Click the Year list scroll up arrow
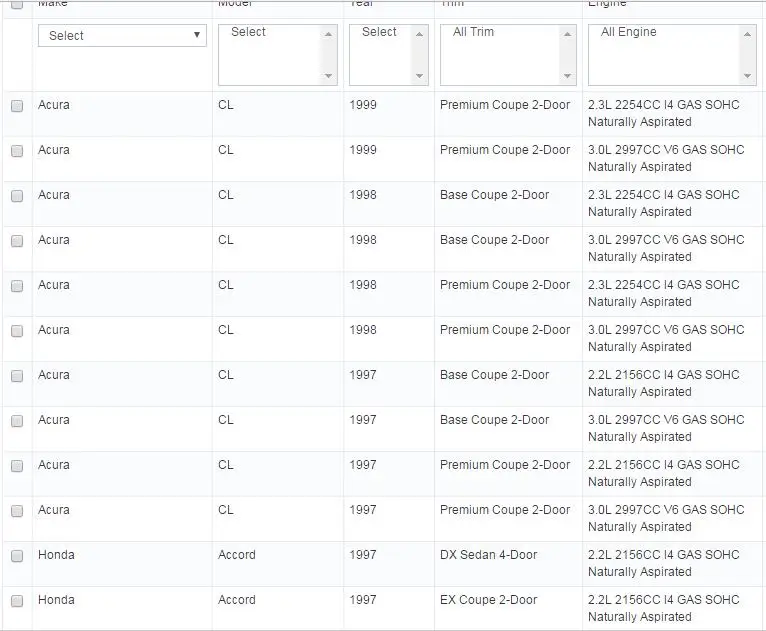Viewport: 766px width, 631px height. point(419,34)
